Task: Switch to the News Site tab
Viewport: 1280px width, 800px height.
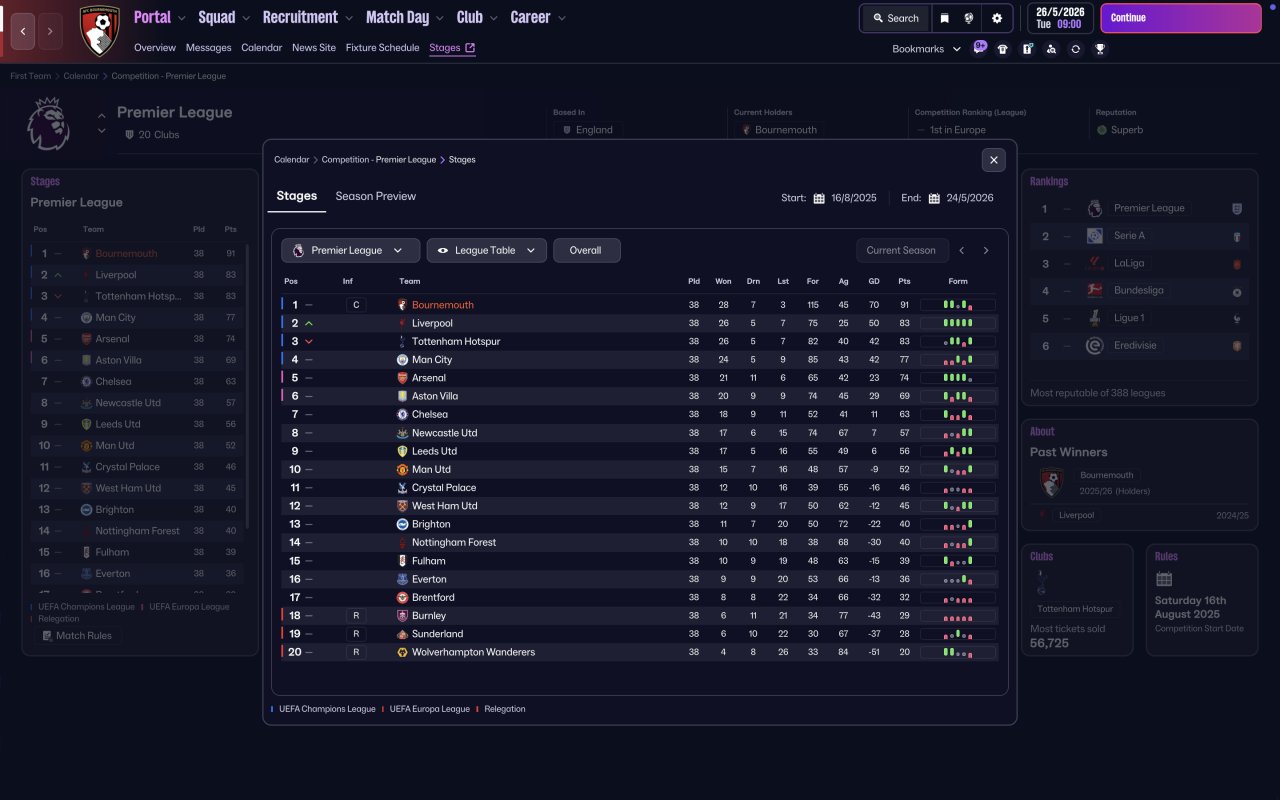Action: click(314, 48)
